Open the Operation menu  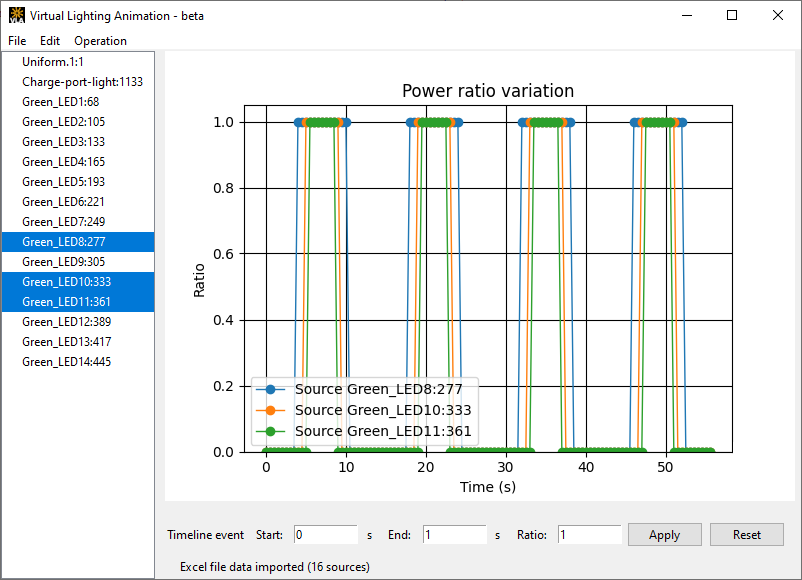coord(100,41)
